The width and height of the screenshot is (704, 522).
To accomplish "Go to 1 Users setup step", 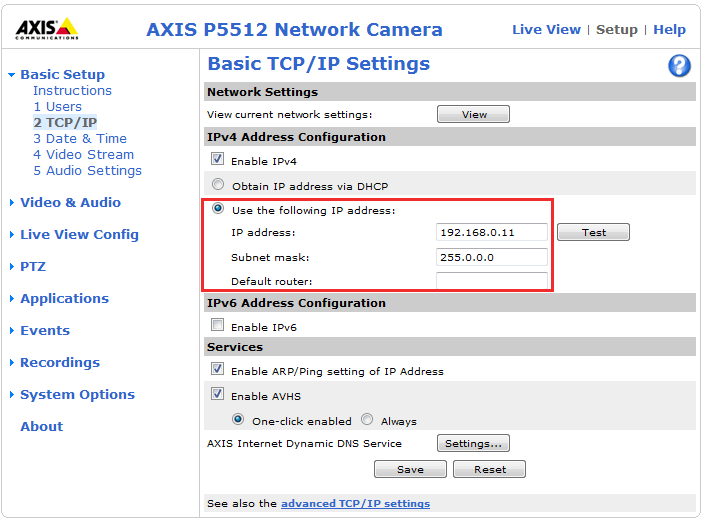I will click(x=57, y=107).
